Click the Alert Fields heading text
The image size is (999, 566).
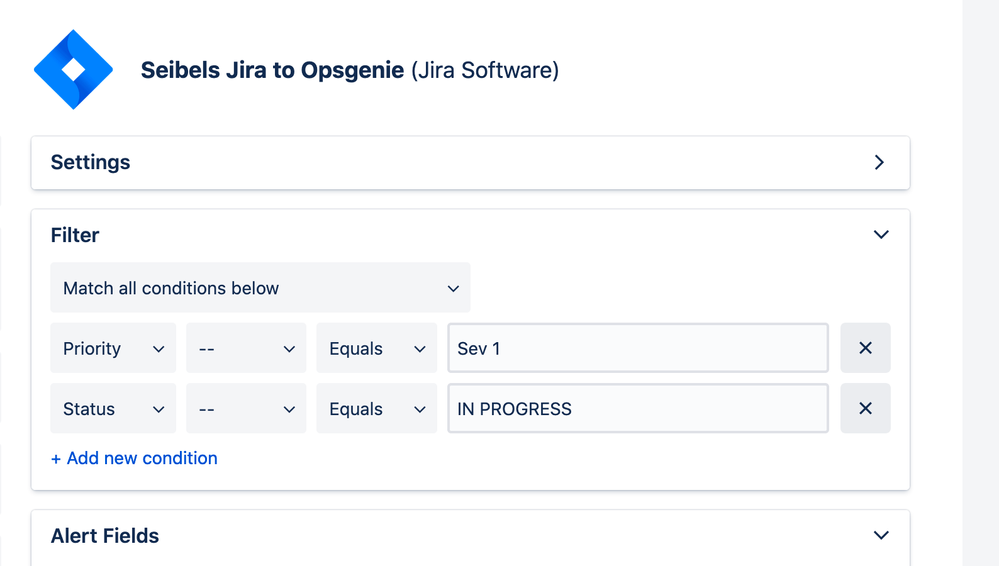tap(105, 536)
